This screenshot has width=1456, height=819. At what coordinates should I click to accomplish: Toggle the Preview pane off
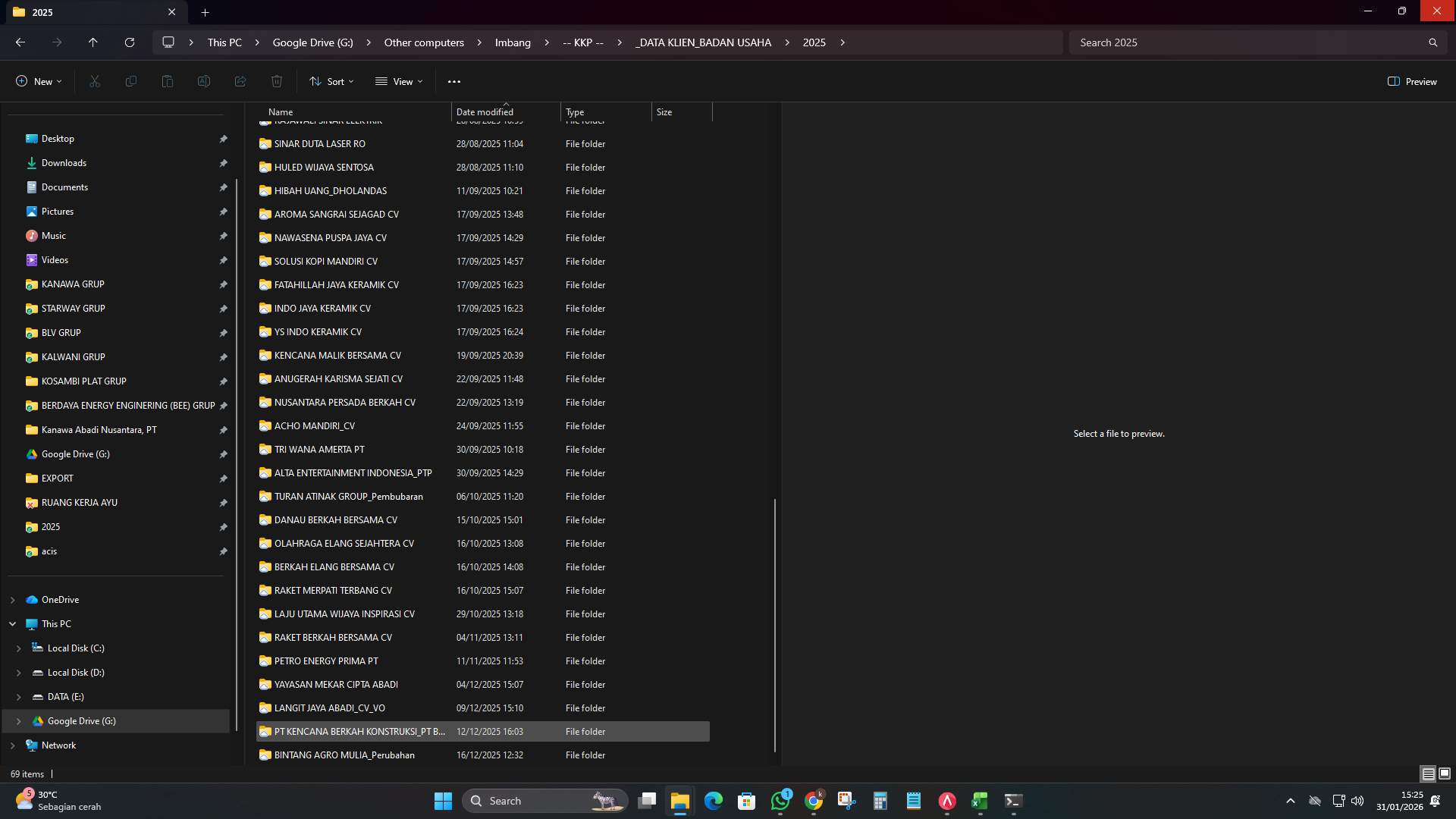[1411, 81]
